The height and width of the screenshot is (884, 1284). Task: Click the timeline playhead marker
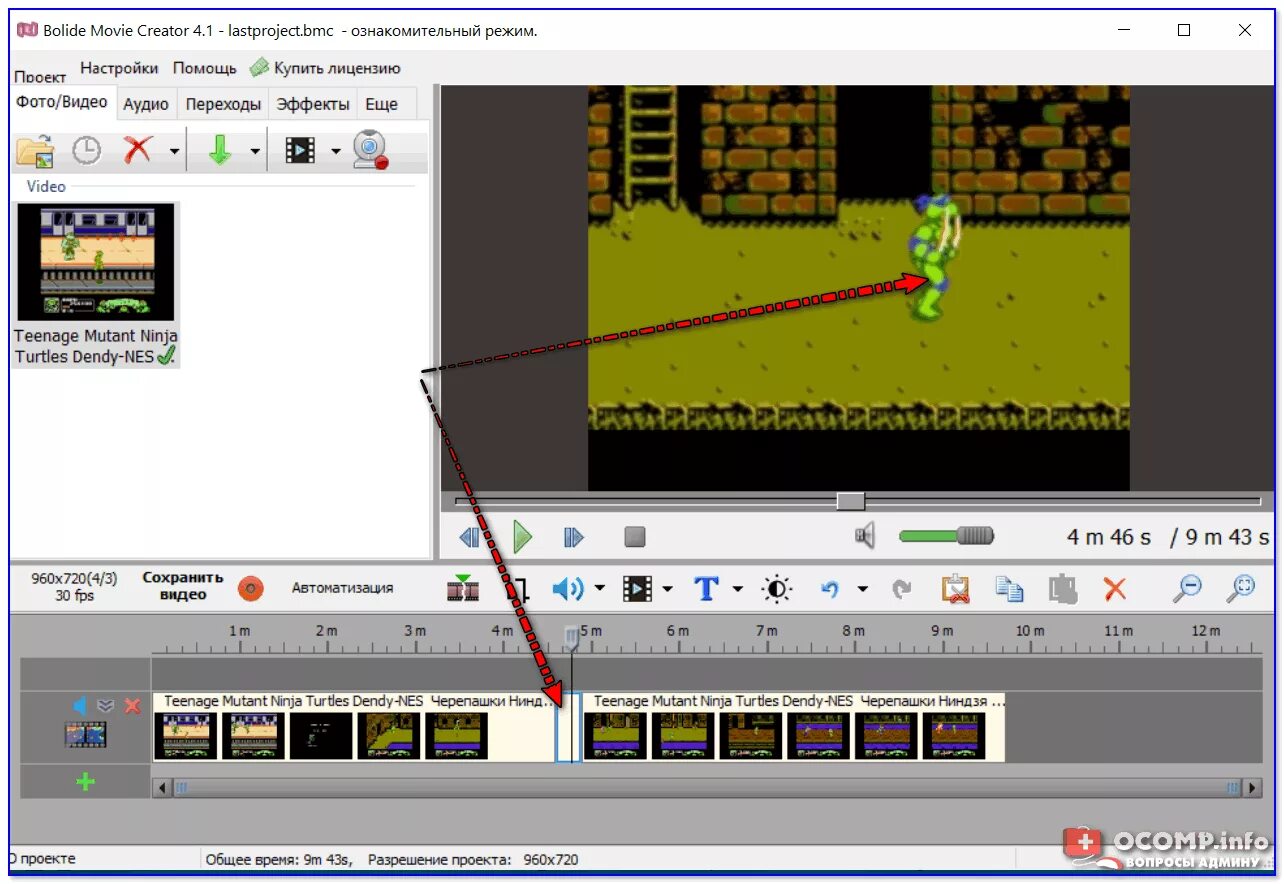point(571,637)
